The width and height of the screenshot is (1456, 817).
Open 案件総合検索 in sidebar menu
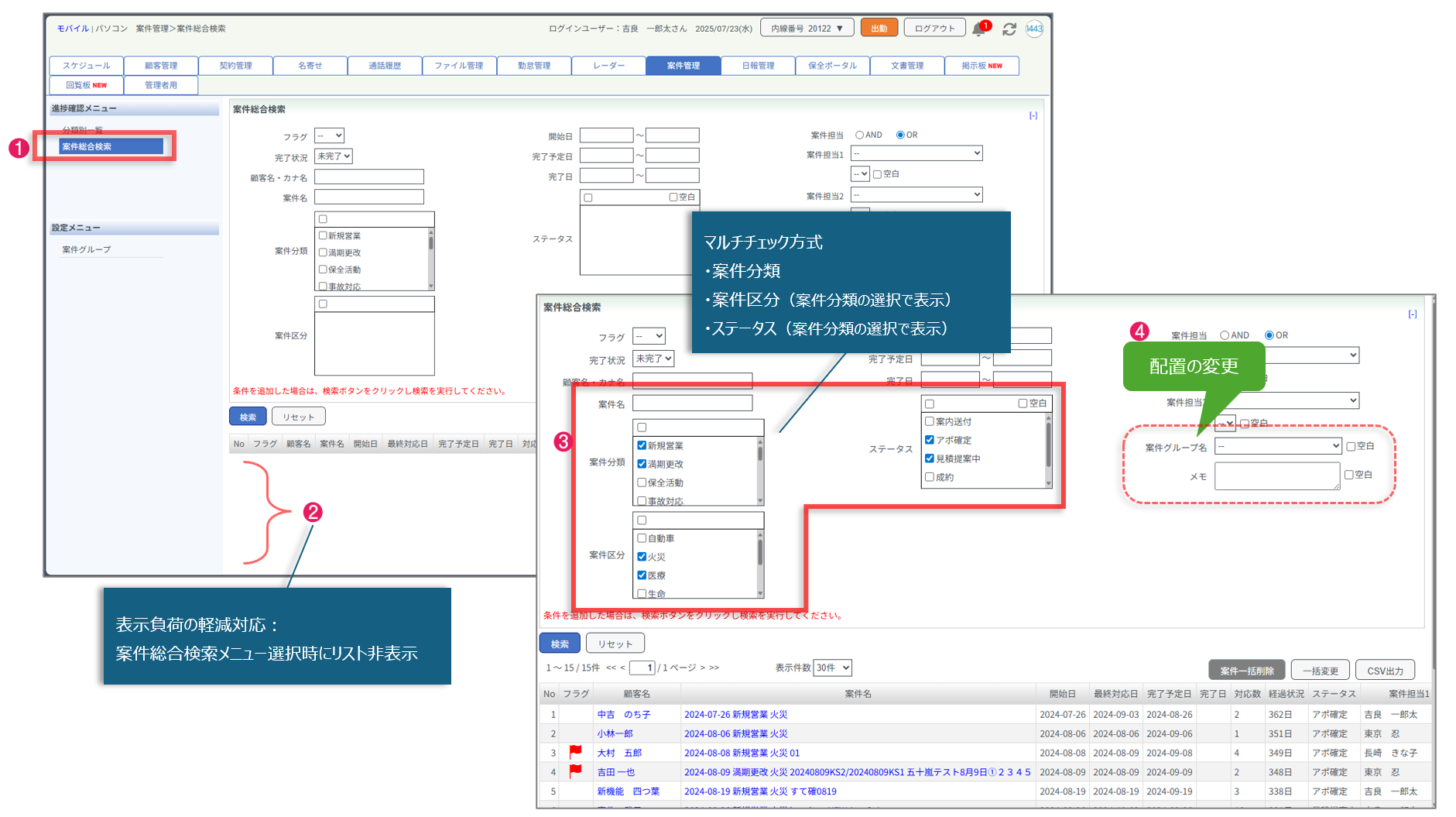pyautogui.click(x=111, y=146)
